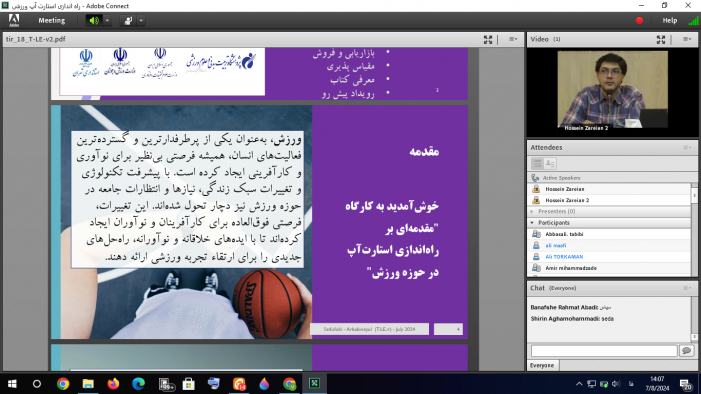Send chat message speech bubble button

click(687, 351)
